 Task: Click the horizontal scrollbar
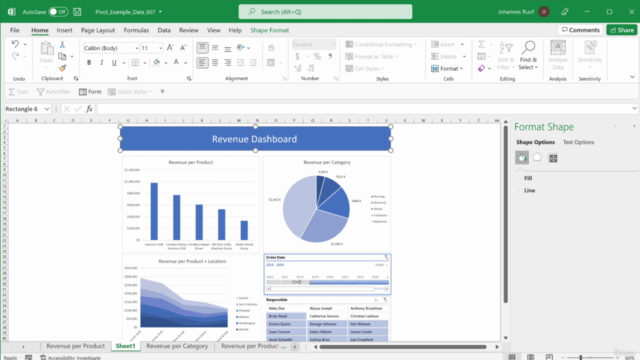[403, 347]
